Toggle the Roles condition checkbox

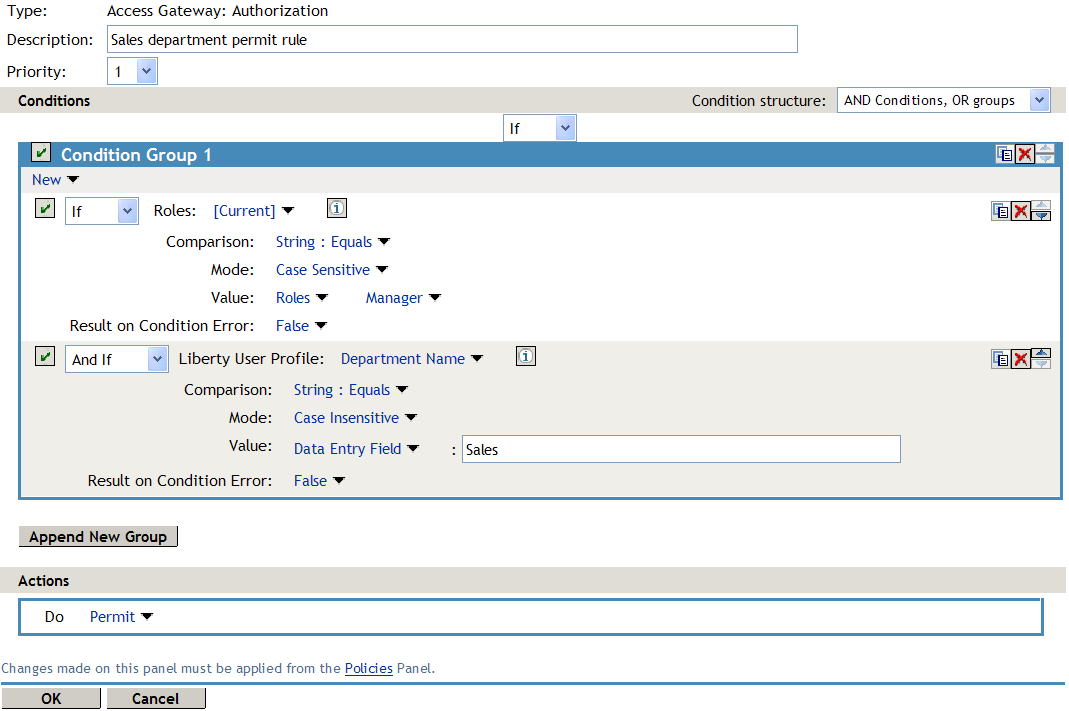click(44, 208)
